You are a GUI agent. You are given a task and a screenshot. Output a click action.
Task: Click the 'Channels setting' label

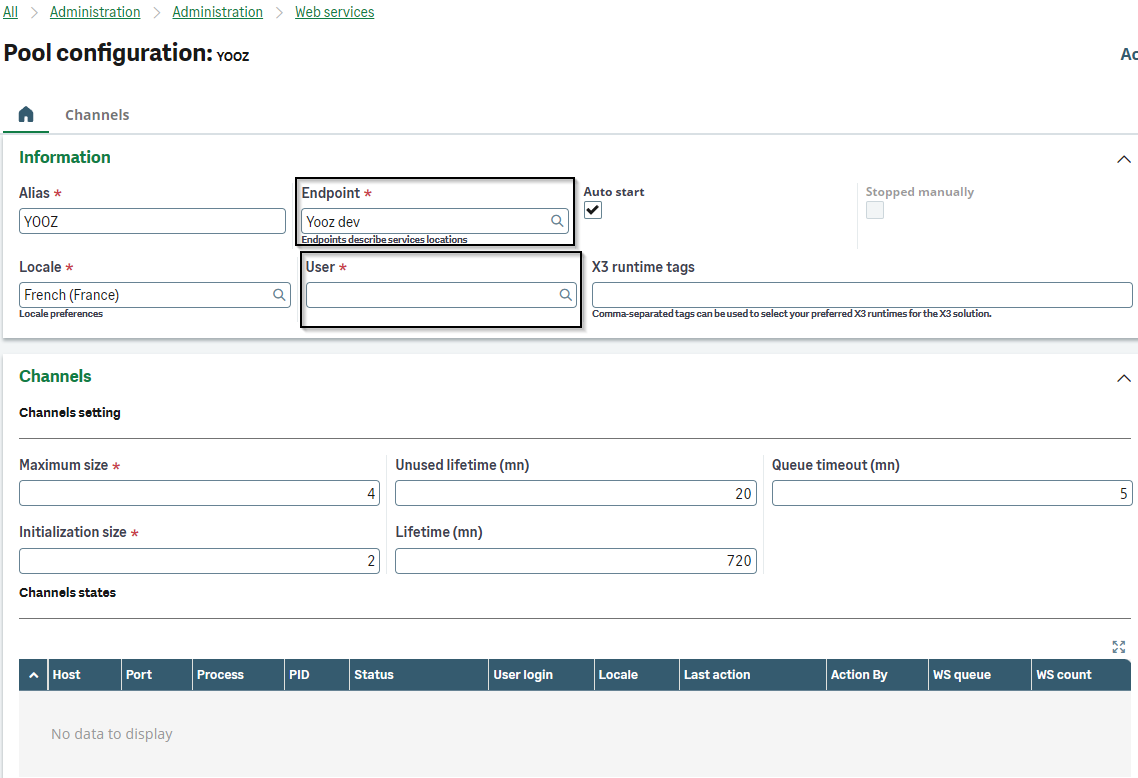tap(70, 412)
